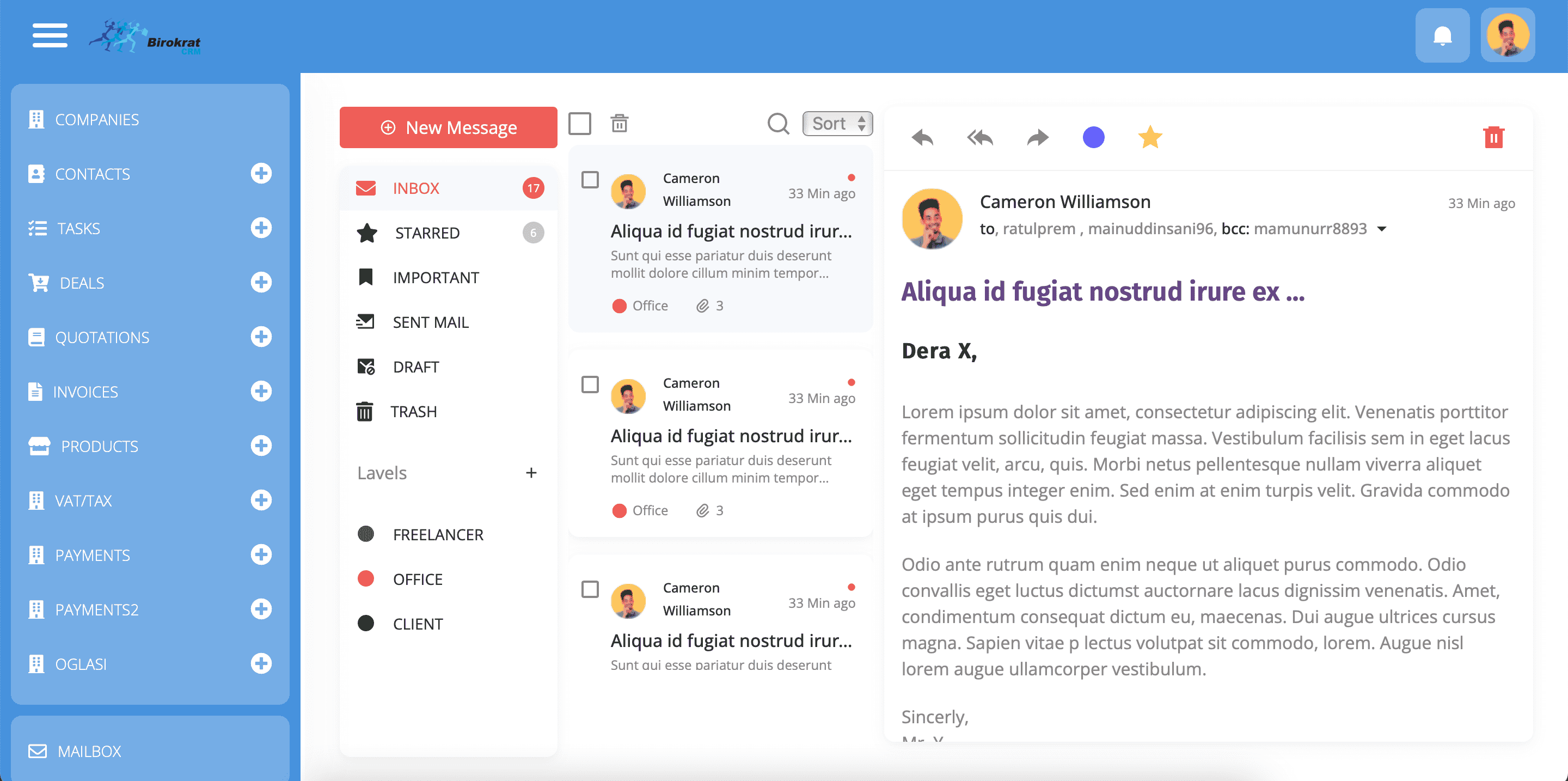Open search in message list

778,124
